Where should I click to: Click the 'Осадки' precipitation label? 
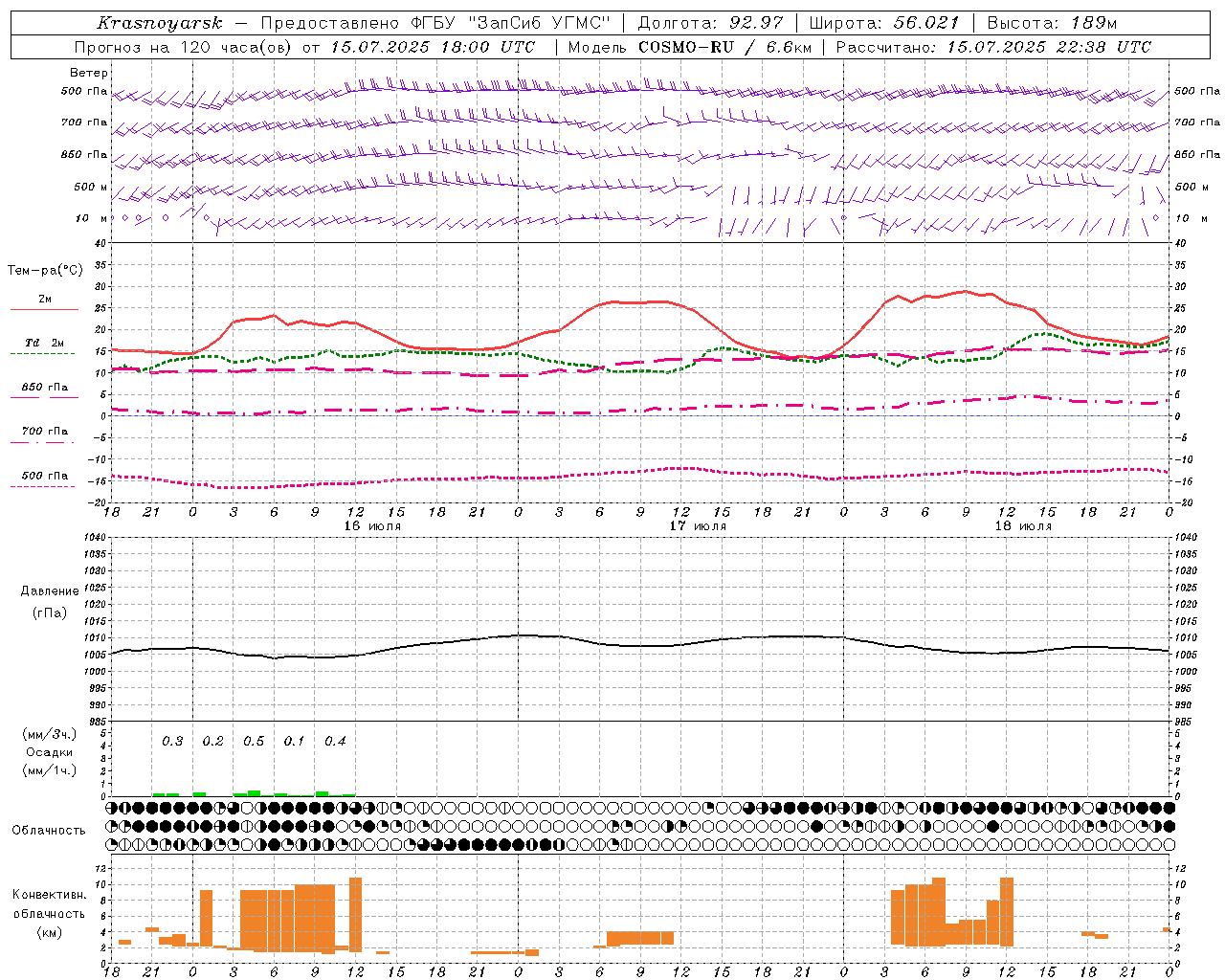[x=49, y=752]
